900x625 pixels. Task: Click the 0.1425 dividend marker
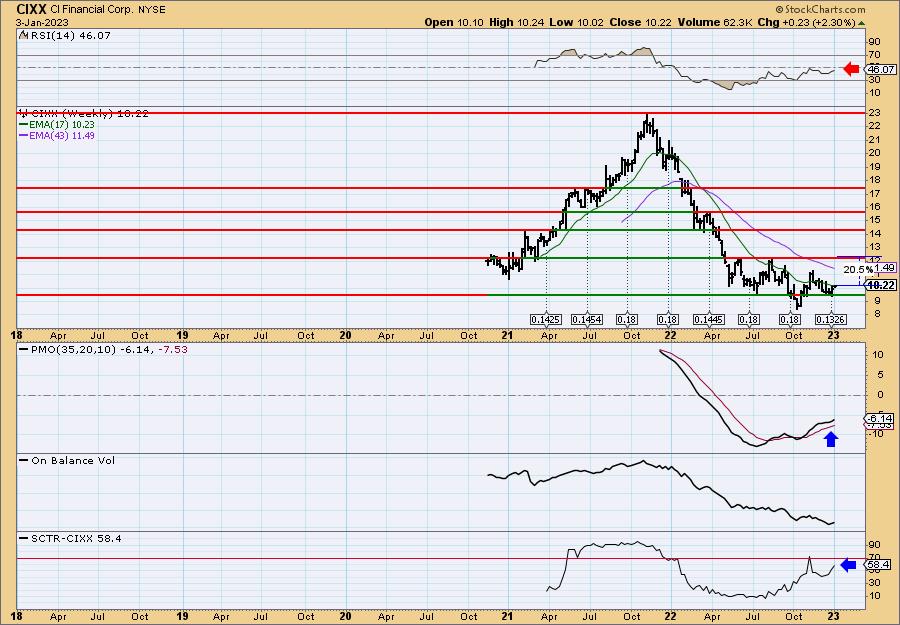pos(546,320)
